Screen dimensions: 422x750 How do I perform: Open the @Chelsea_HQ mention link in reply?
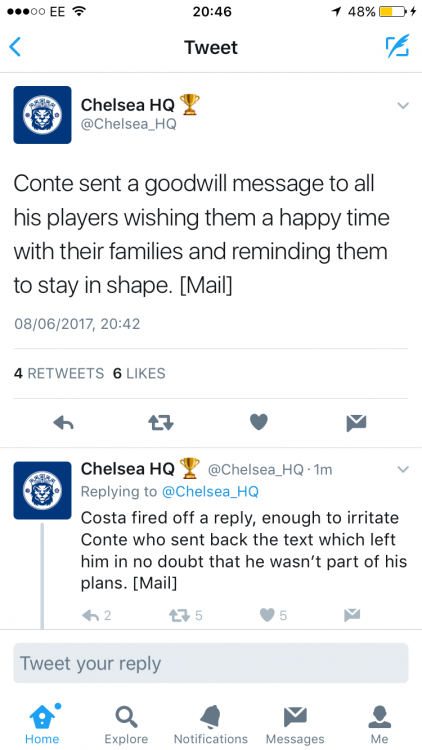[210, 492]
